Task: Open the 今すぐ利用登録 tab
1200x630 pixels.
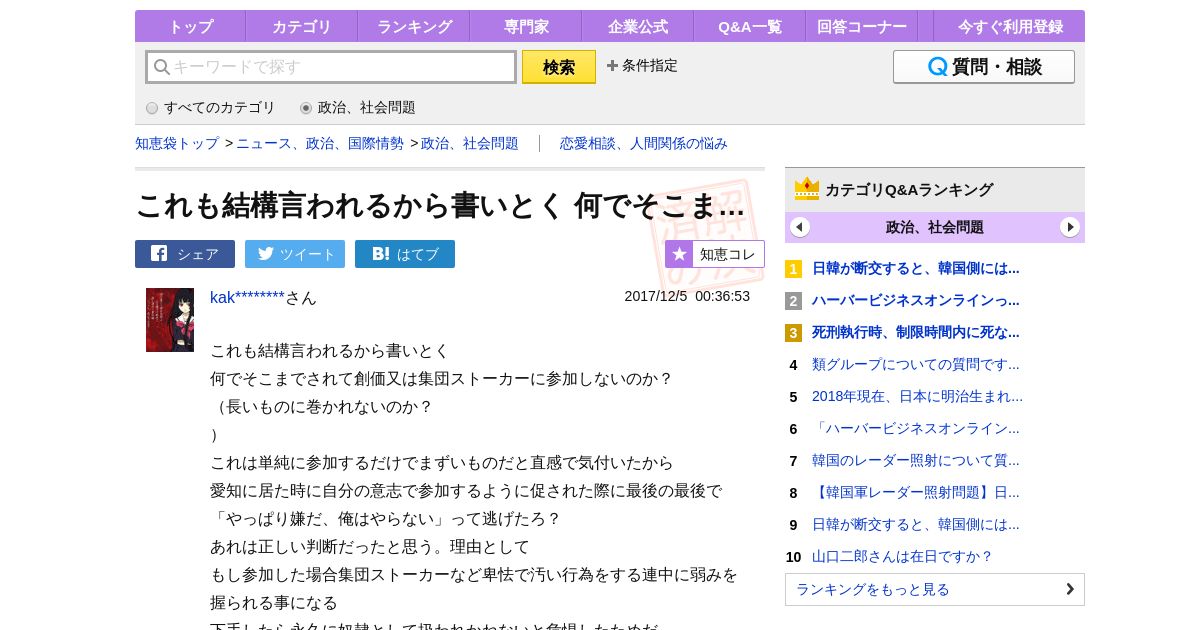Action: click(1010, 27)
